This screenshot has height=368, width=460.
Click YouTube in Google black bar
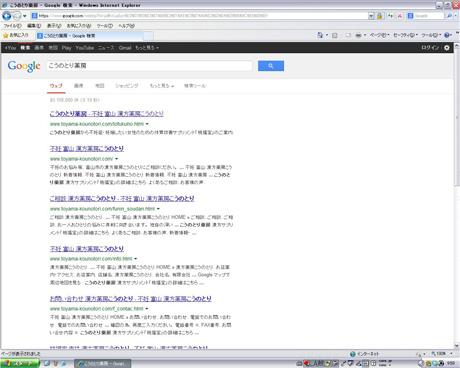85,48
